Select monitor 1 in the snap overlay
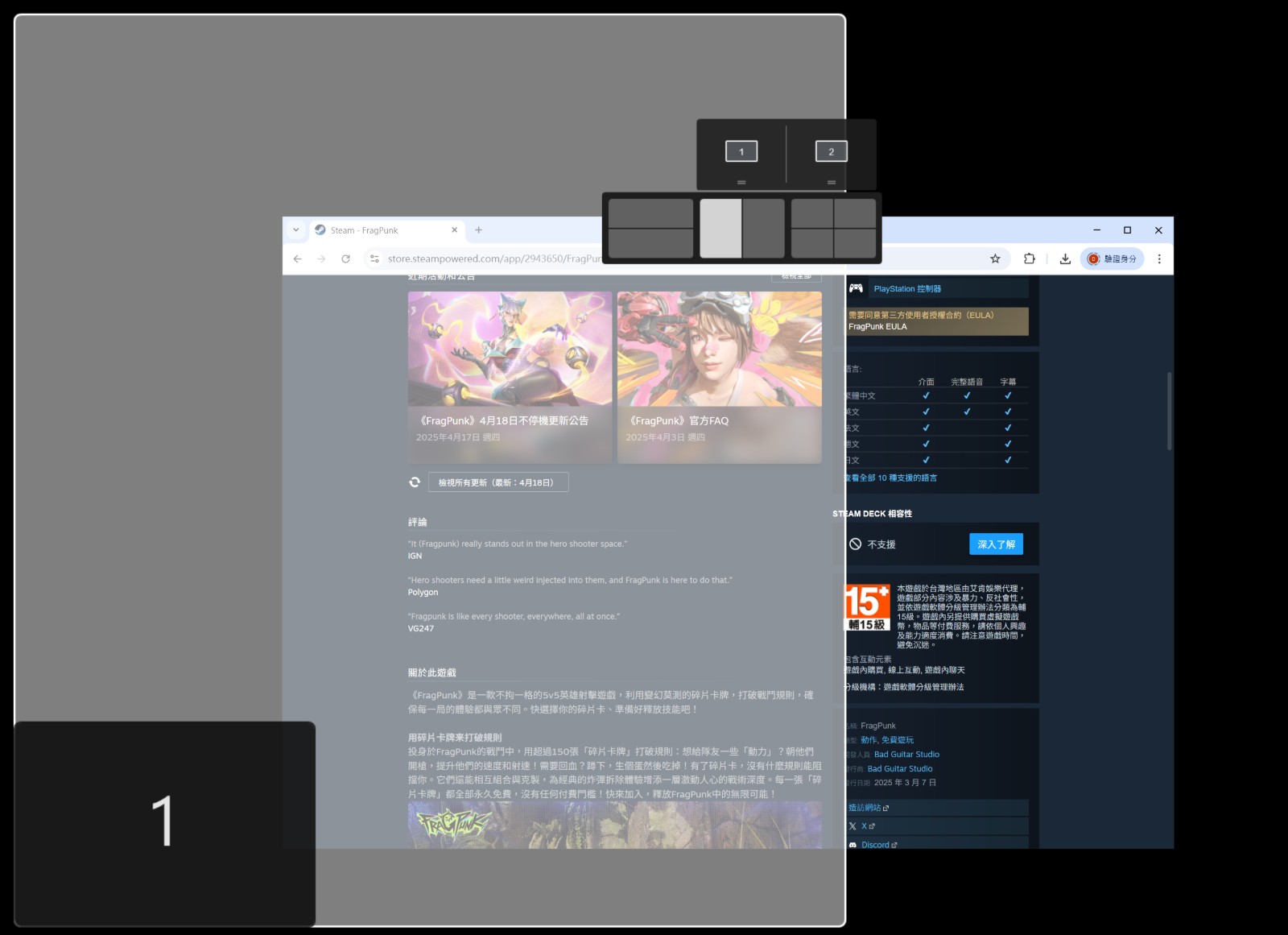Viewport: 1288px width, 935px height. tap(741, 151)
